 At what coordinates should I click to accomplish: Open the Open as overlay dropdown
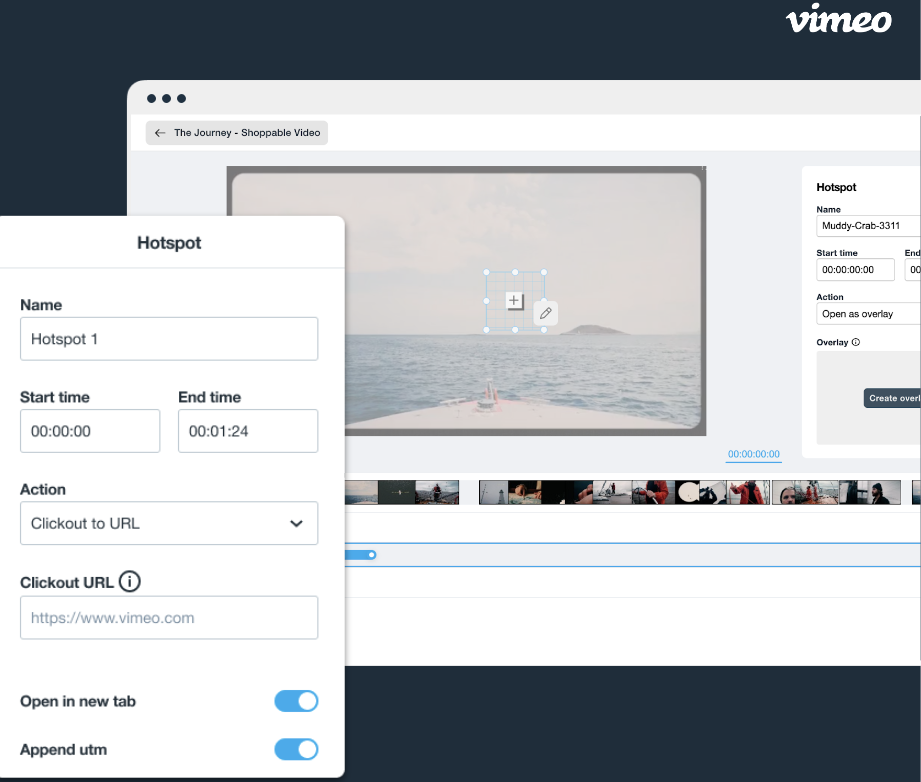(x=868, y=314)
